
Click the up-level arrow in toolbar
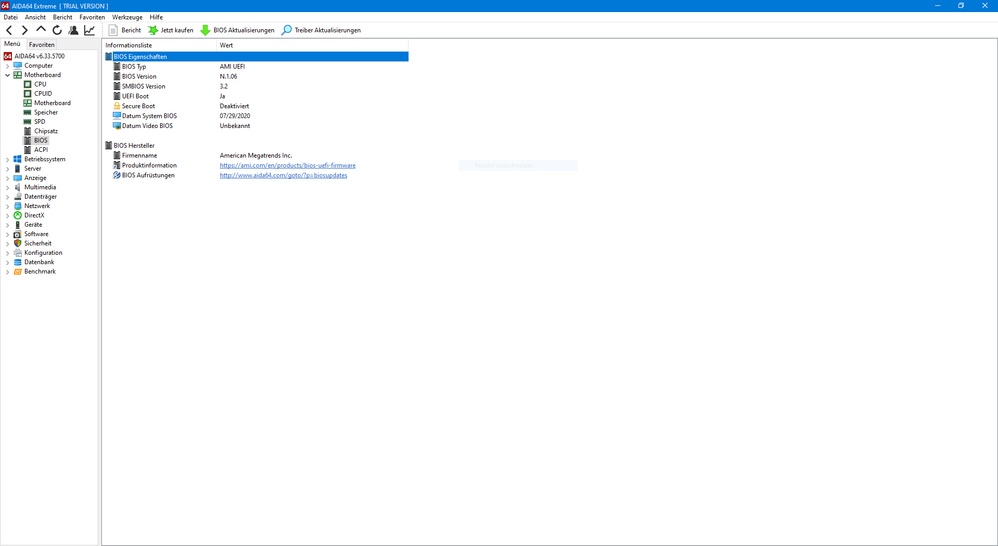tap(41, 30)
